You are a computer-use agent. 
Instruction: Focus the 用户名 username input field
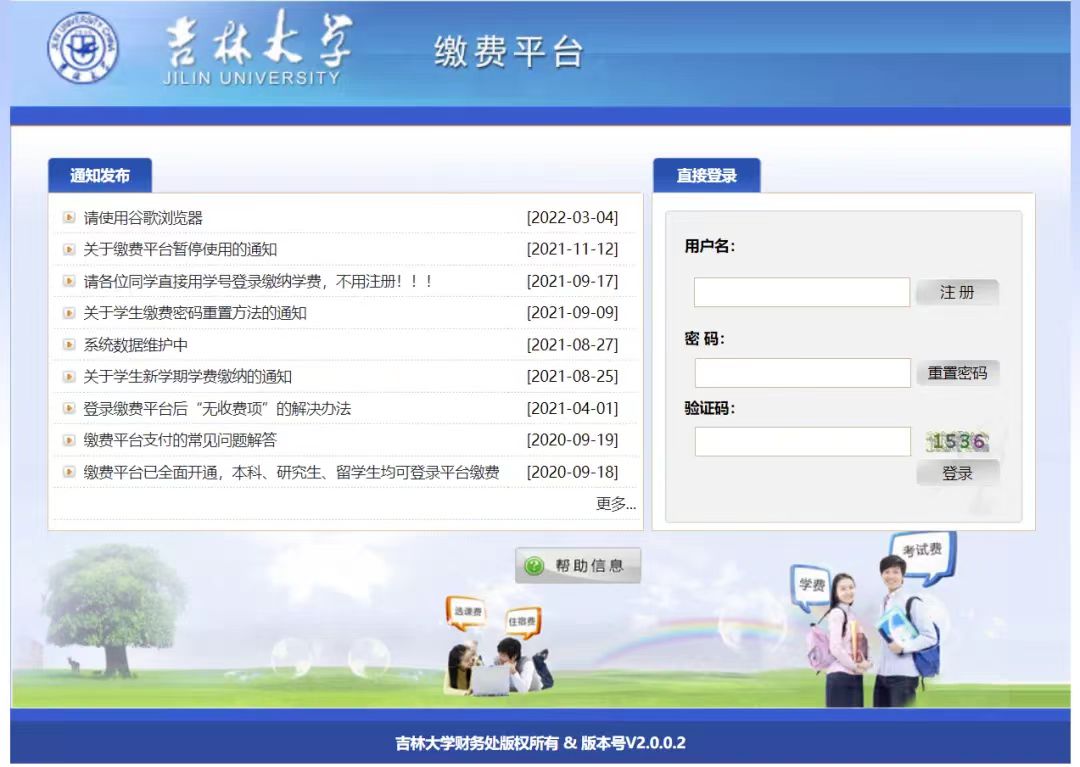(x=801, y=292)
